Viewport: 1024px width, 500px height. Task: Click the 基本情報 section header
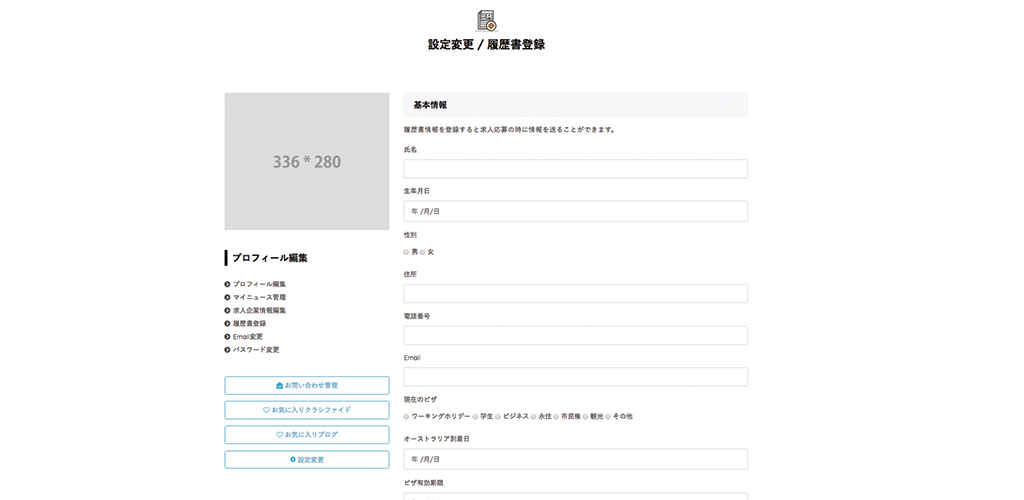tap(575, 104)
